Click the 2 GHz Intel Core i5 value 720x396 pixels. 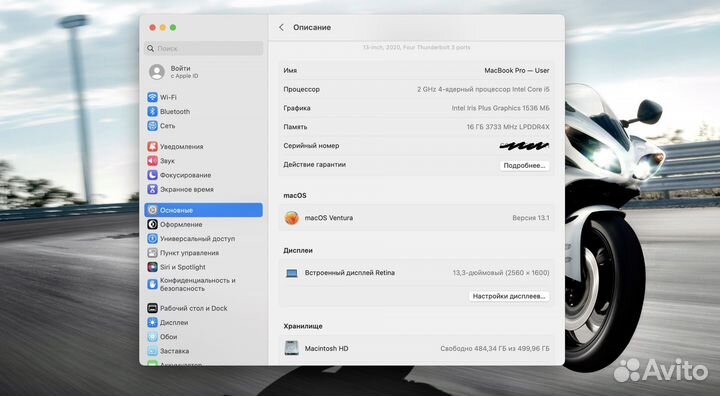(x=484, y=89)
